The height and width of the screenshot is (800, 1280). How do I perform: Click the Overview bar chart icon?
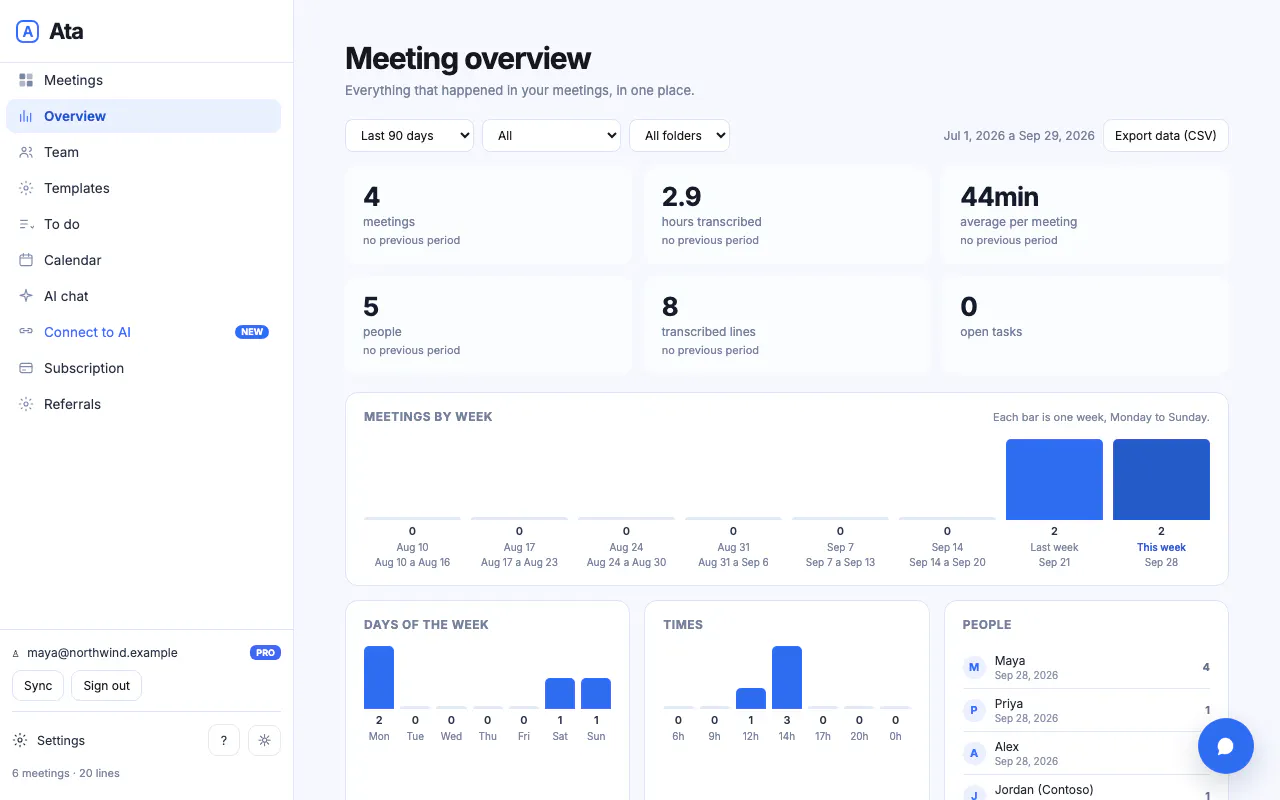pyautogui.click(x=26, y=116)
